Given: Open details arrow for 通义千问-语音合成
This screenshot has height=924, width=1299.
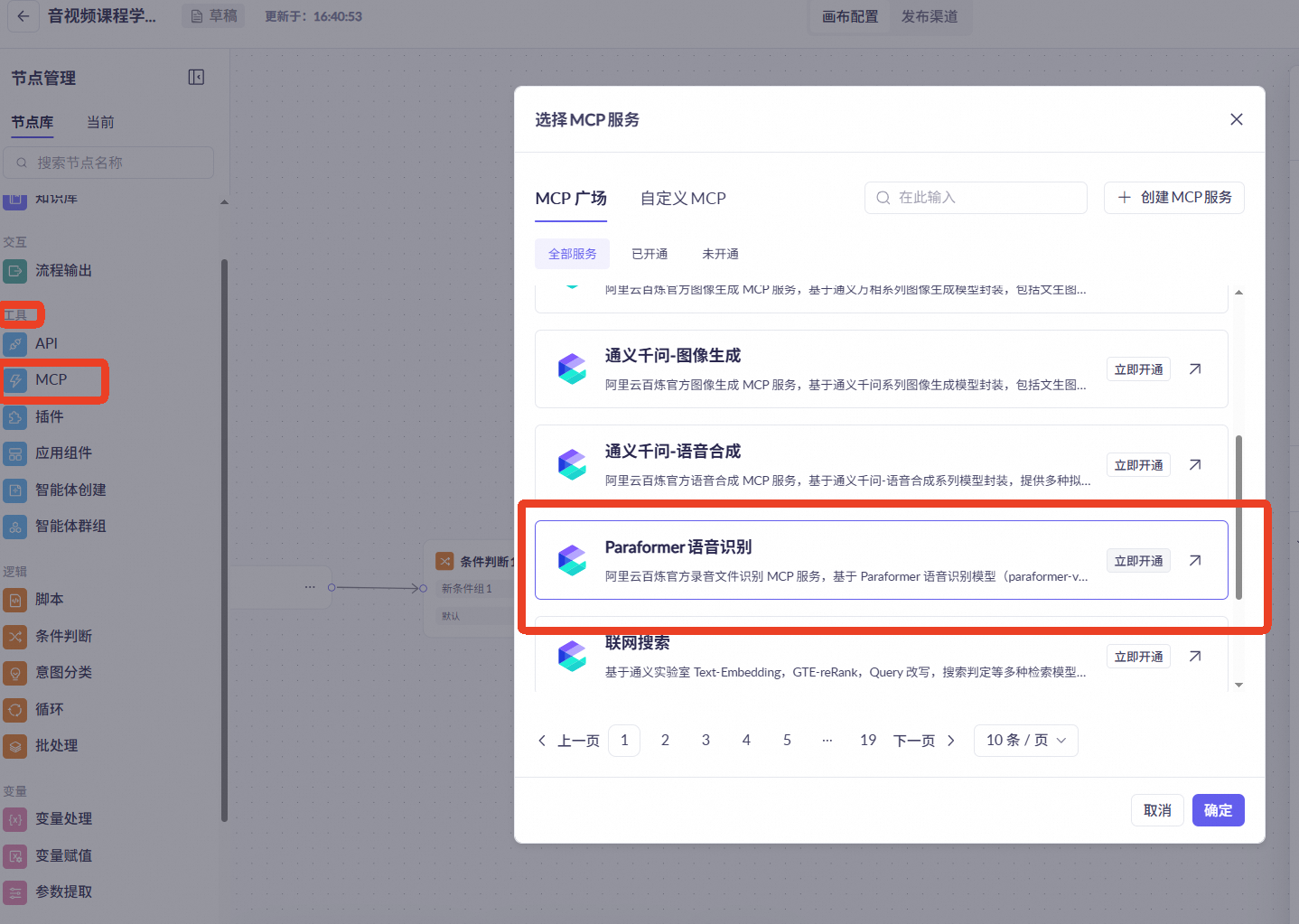Looking at the screenshot, I should [x=1195, y=464].
